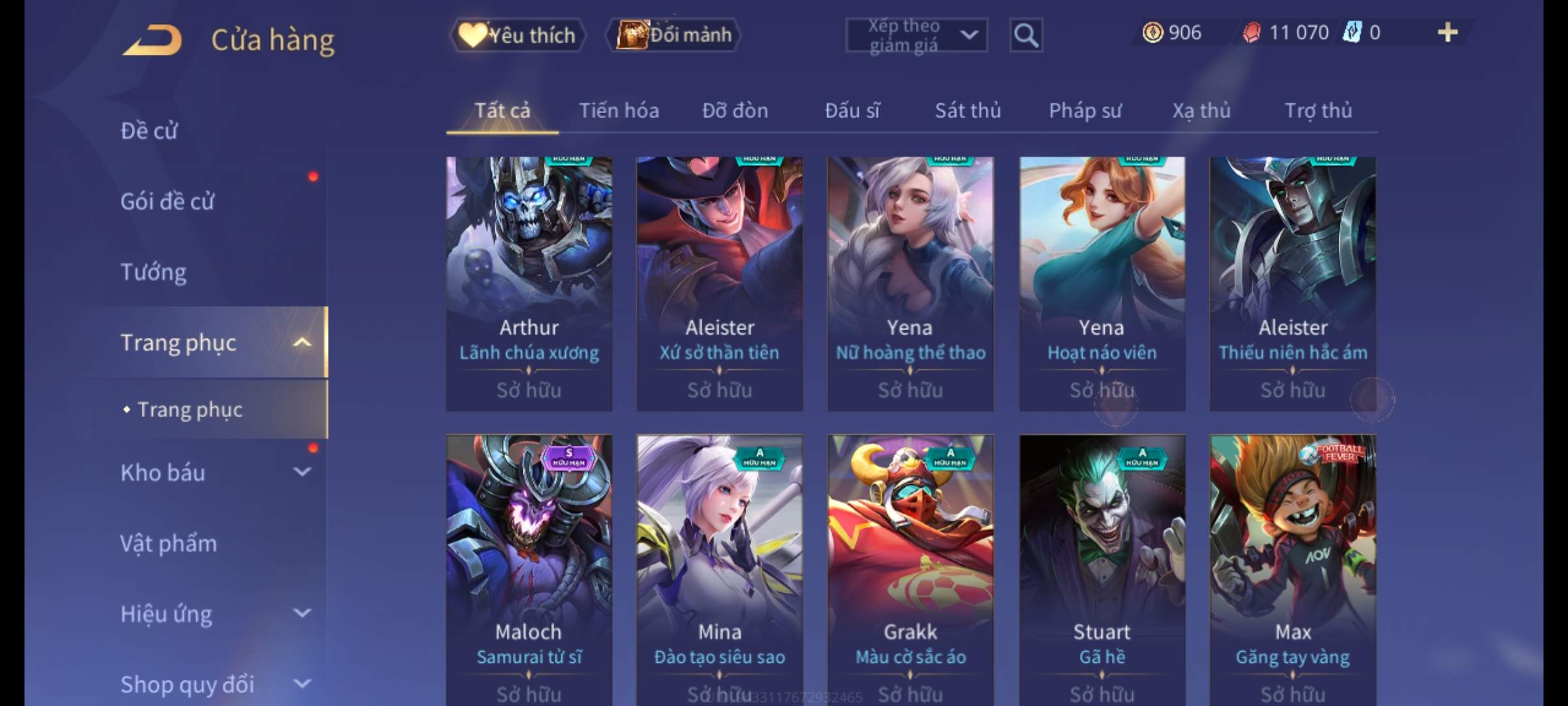Expand the Kho báu sidebar section
The height and width of the screenshot is (706, 1568).
302,472
